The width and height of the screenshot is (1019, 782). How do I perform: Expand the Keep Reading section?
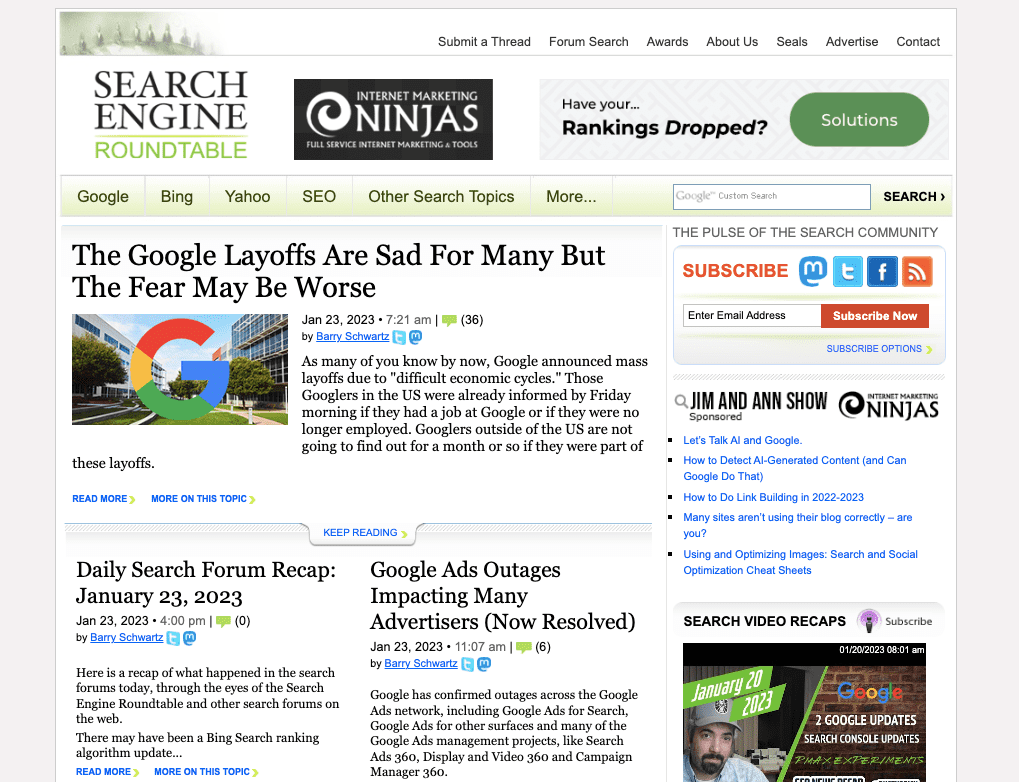click(361, 533)
